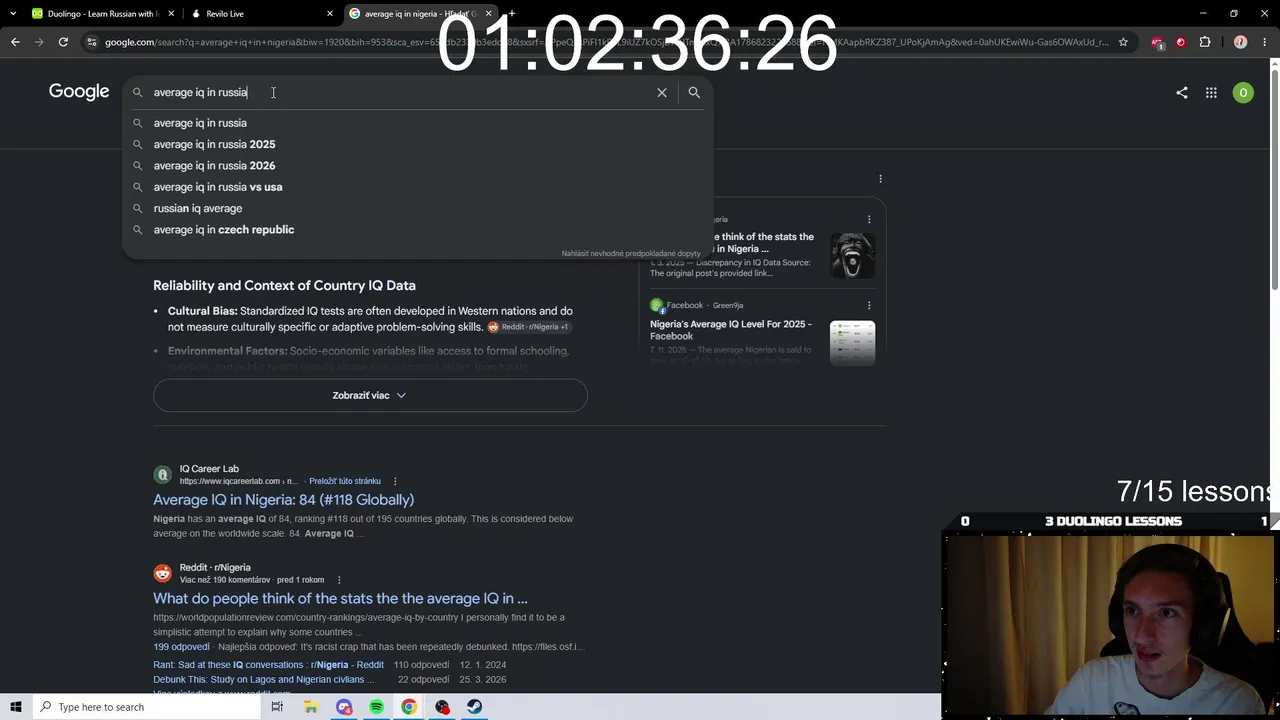Close the average iq in nigeria tab
The height and width of the screenshot is (720, 1280).
488,14
